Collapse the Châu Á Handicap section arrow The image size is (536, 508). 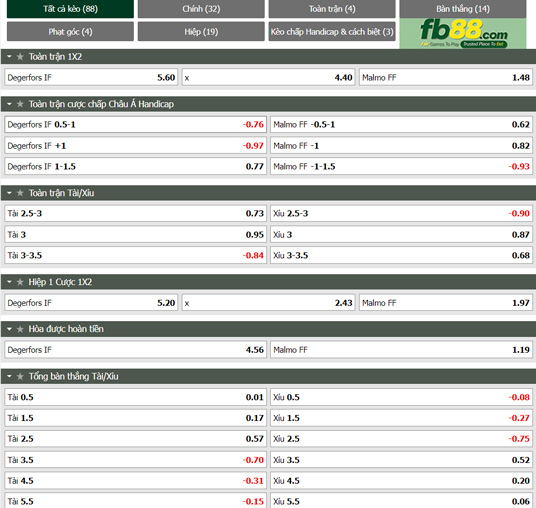9,104
